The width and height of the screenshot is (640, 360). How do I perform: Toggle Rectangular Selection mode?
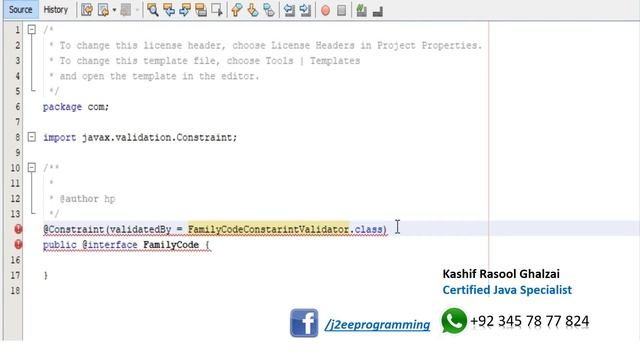pos(217,10)
